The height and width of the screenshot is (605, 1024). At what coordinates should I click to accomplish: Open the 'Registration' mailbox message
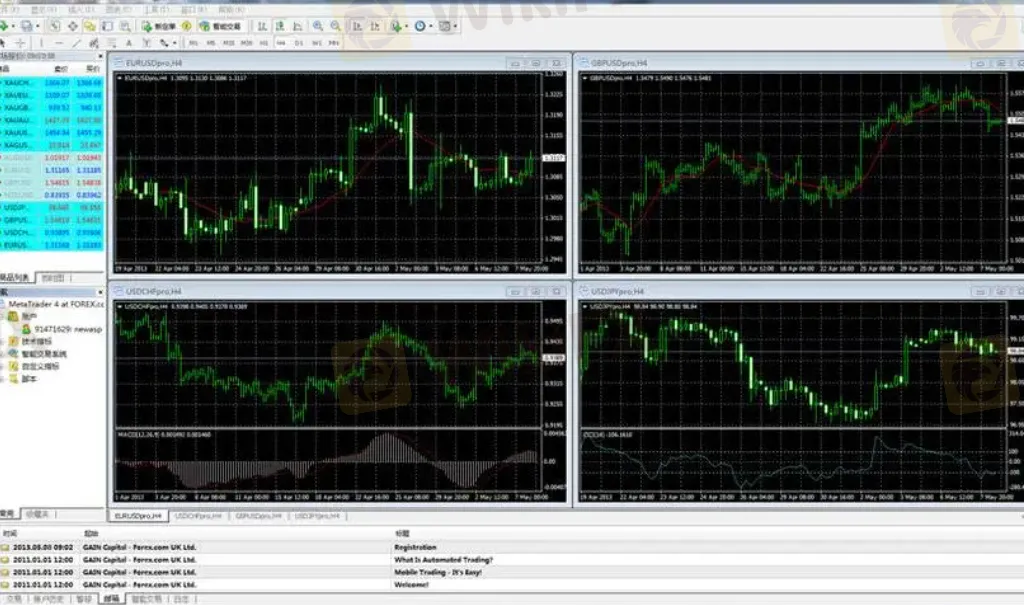point(416,548)
